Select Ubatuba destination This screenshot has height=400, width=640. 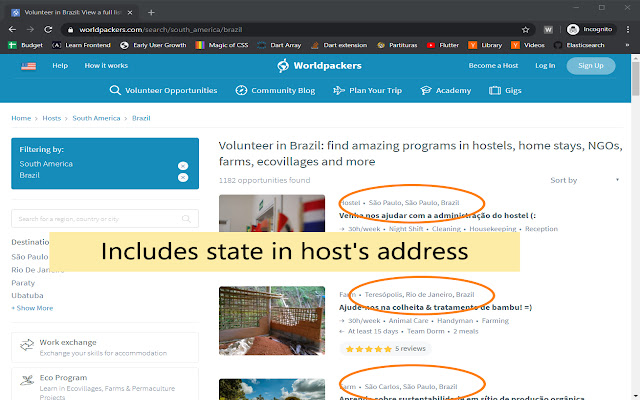(x=27, y=295)
